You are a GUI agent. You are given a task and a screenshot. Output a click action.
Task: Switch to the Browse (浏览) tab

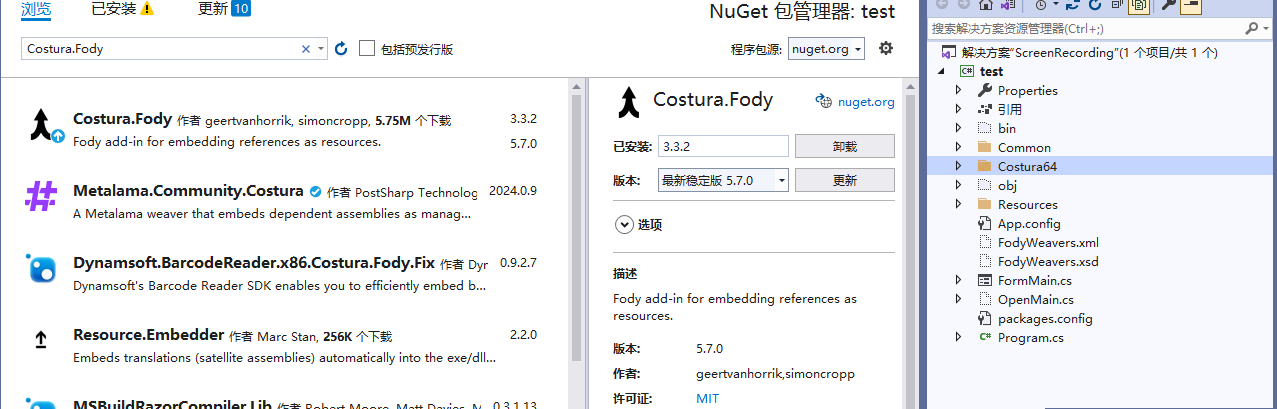[37, 9]
